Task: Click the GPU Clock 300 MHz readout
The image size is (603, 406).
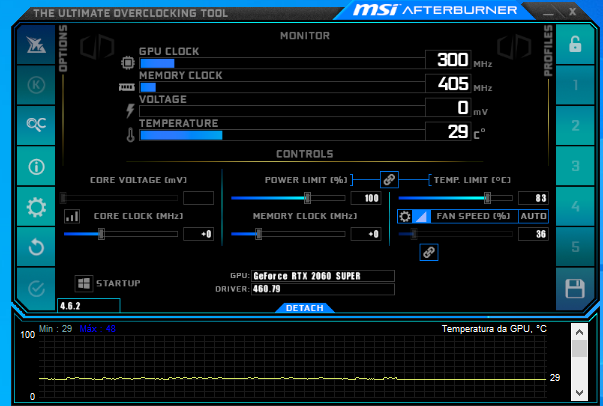Action: [448, 60]
